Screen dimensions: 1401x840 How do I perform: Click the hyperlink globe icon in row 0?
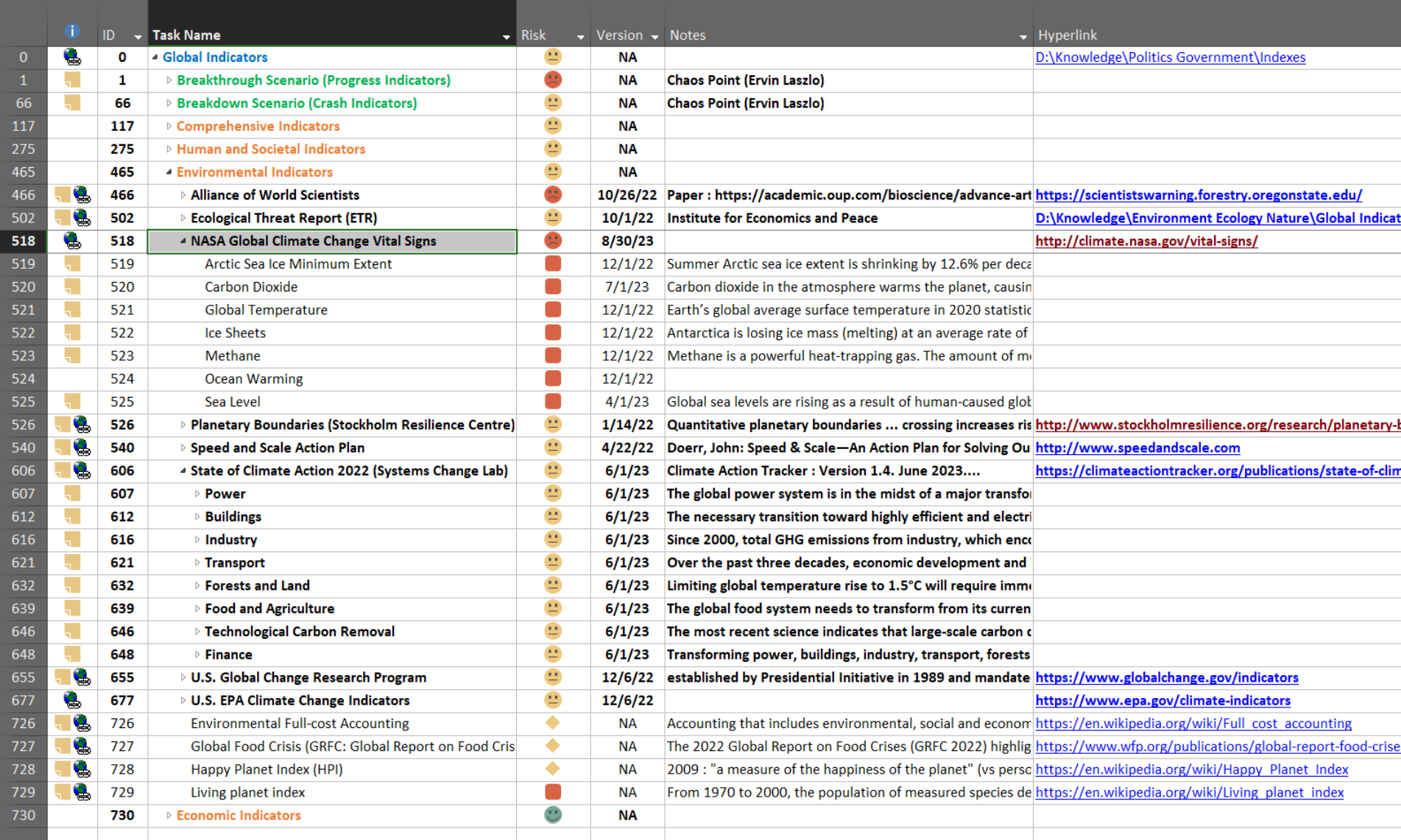click(72, 57)
